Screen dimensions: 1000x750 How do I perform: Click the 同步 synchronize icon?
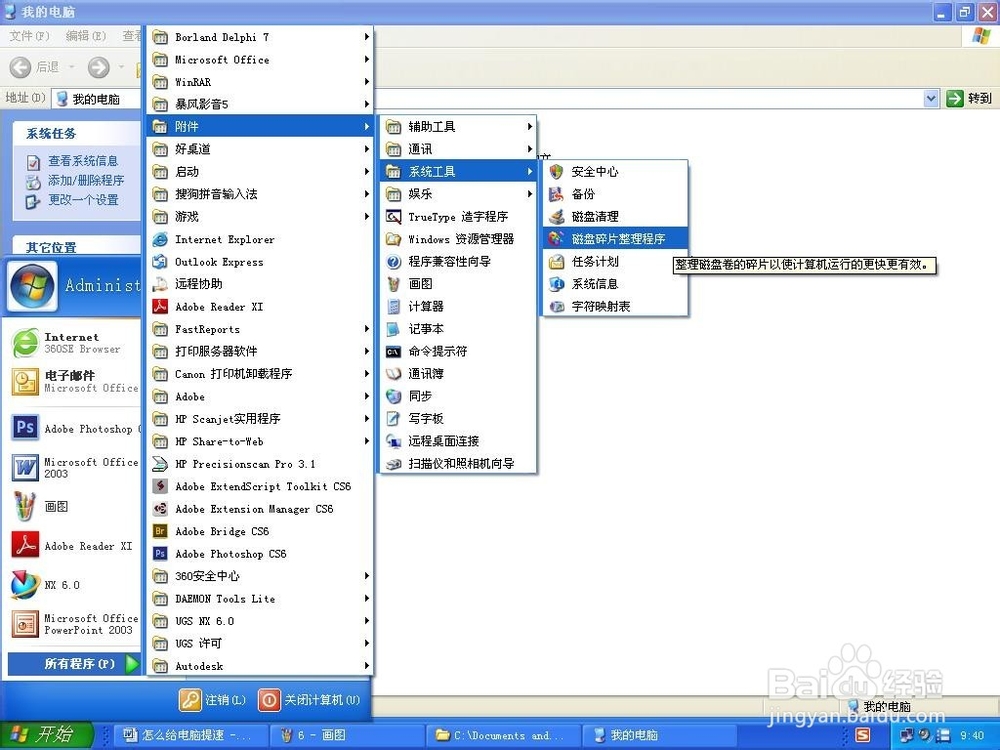point(393,396)
